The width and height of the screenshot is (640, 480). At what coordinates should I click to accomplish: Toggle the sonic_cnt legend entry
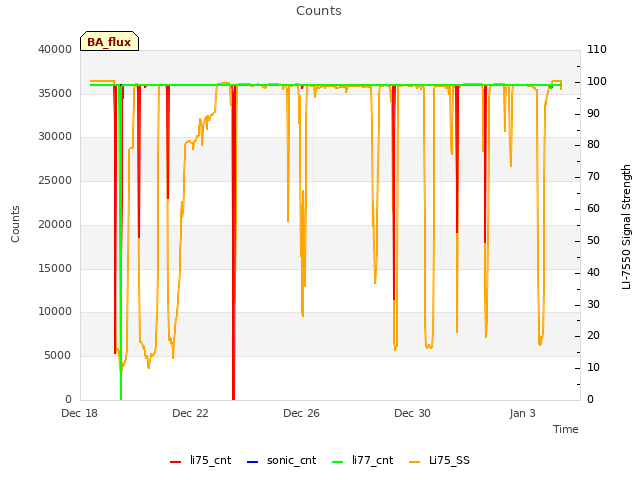click(x=282, y=460)
